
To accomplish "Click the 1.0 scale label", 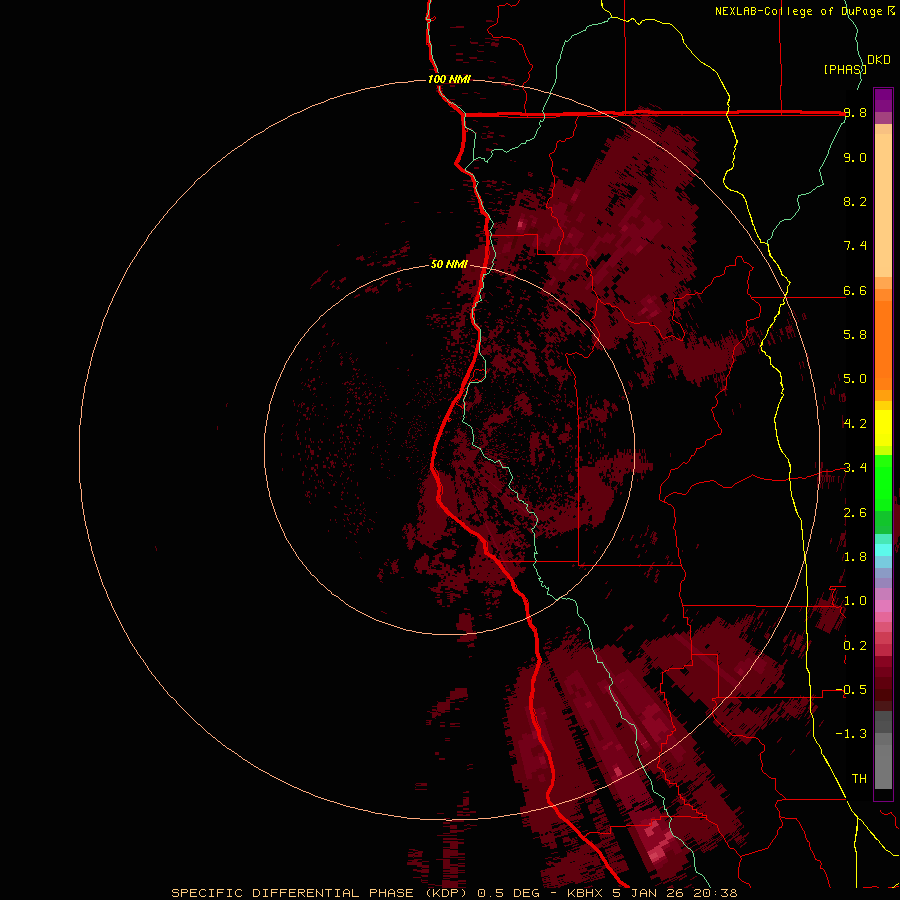I will [855, 601].
